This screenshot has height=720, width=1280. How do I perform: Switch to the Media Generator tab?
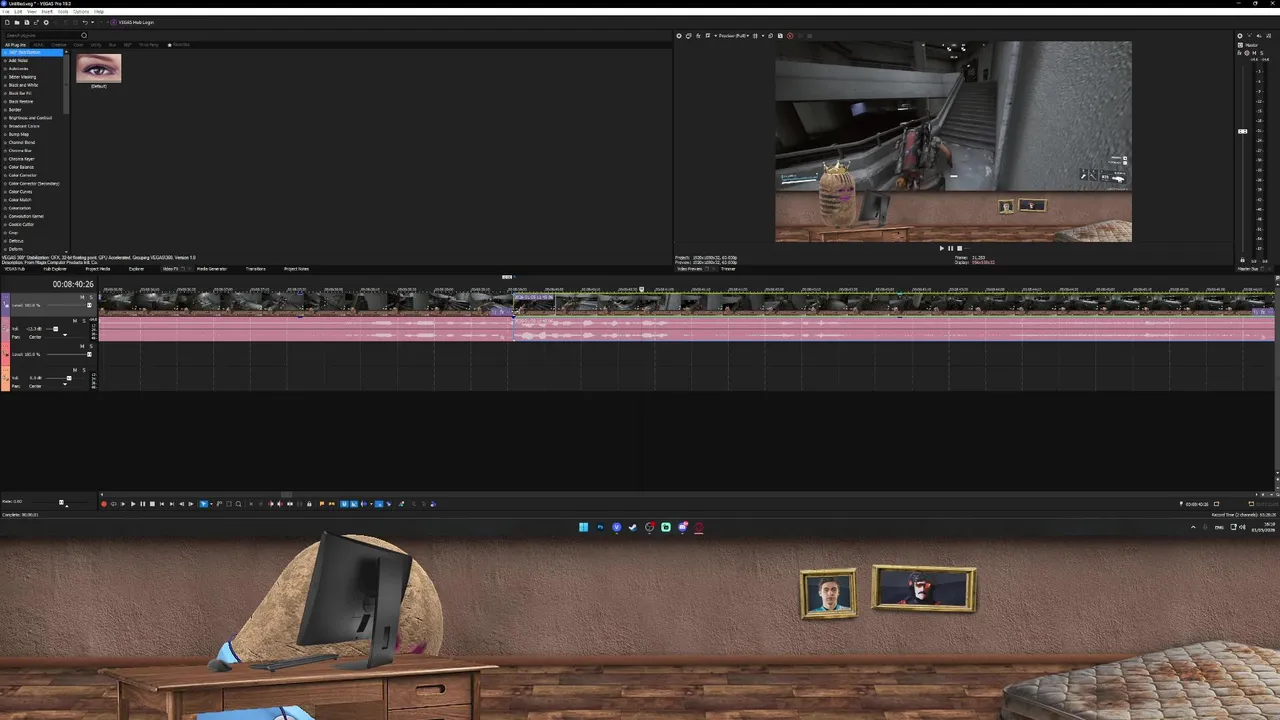tap(212, 268)
